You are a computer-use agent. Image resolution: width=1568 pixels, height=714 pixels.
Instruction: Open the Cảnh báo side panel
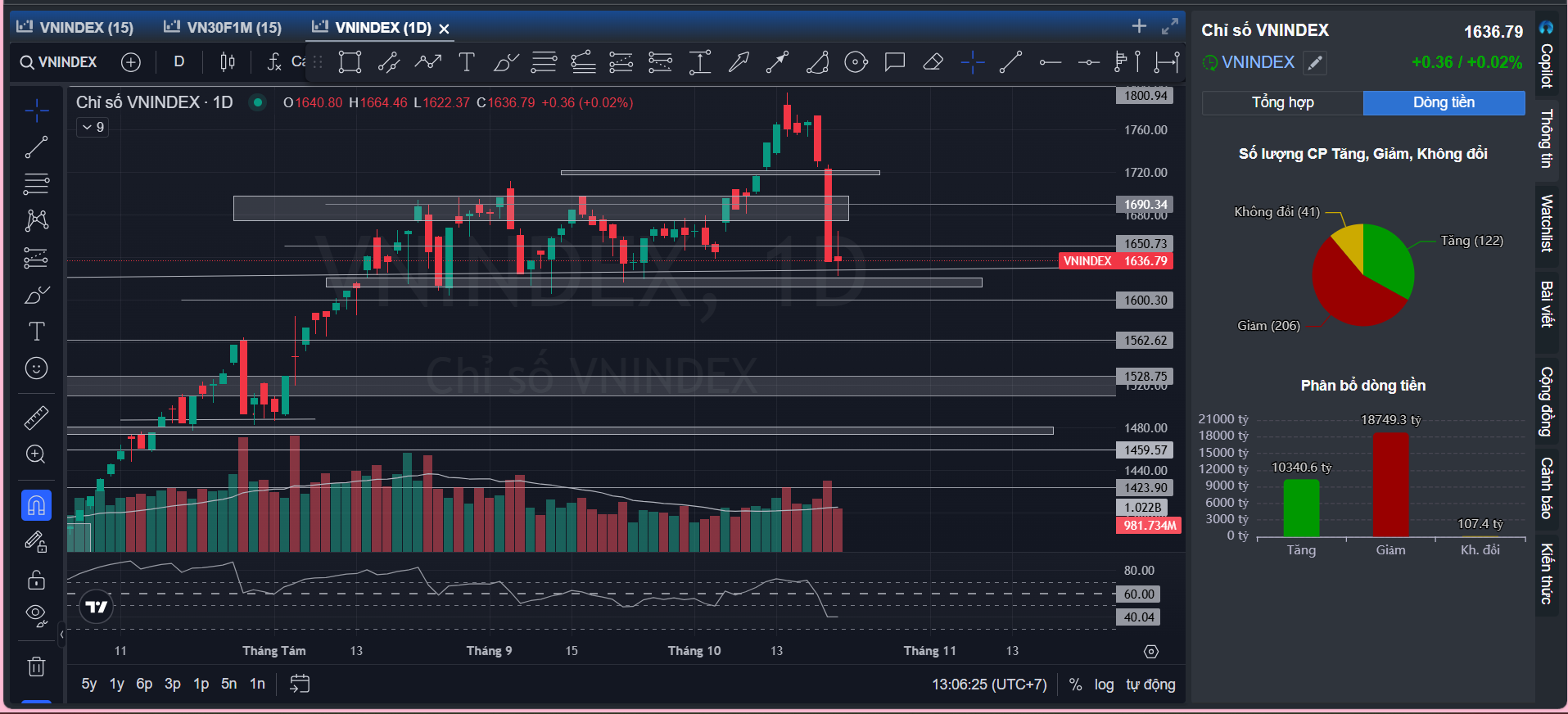tap(1546, 487)
